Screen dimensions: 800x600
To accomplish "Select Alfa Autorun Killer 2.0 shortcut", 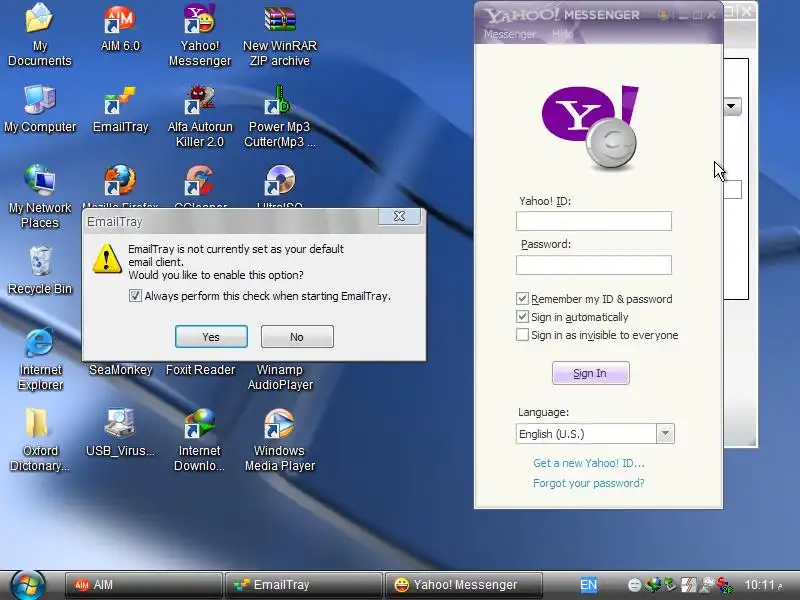I will point(199,116).
